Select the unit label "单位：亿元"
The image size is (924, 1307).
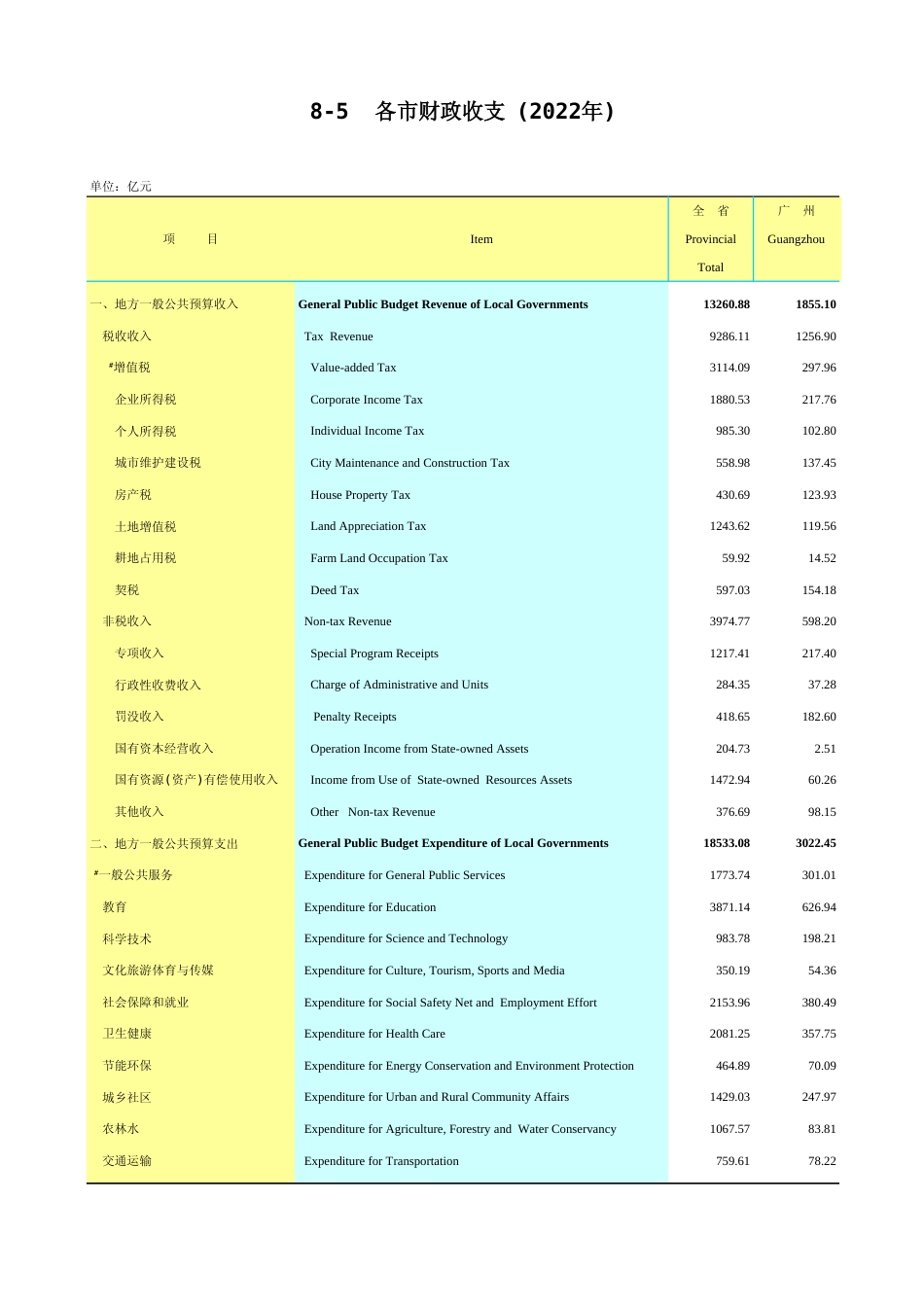121,187
